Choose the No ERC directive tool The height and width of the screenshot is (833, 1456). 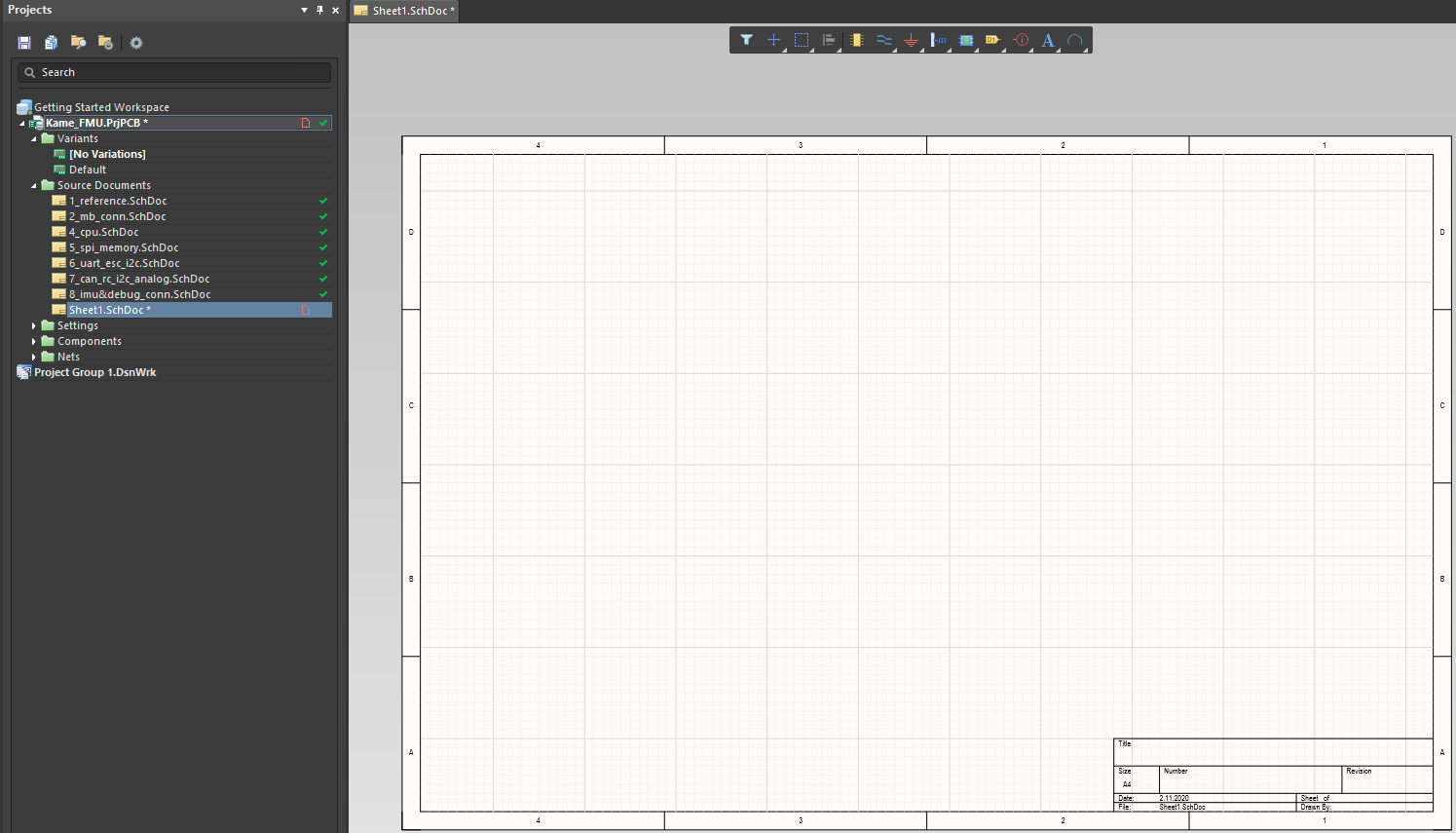tap(1020, 40)
